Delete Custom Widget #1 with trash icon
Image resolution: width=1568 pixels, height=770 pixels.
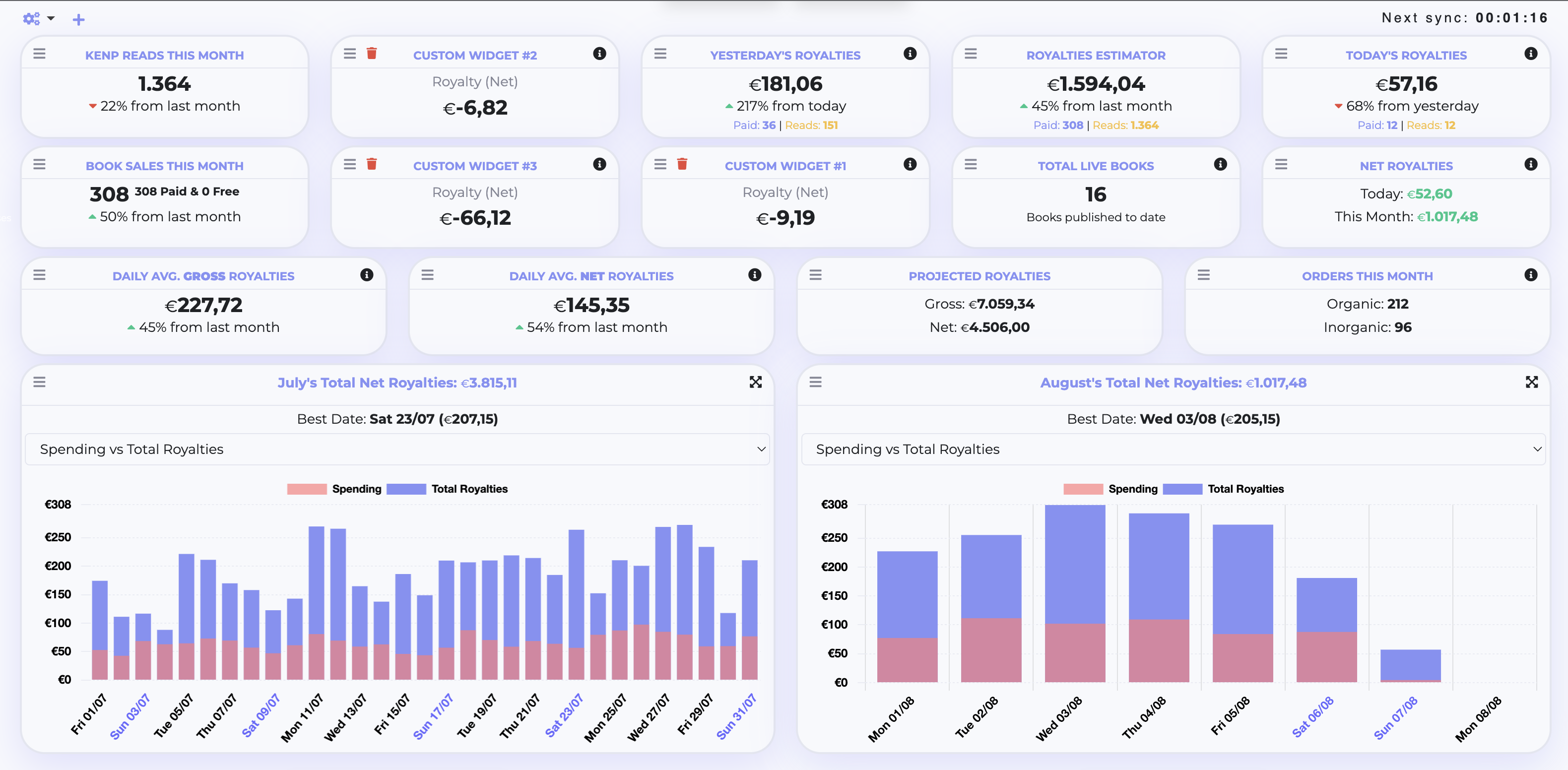[x=682, y=164]
